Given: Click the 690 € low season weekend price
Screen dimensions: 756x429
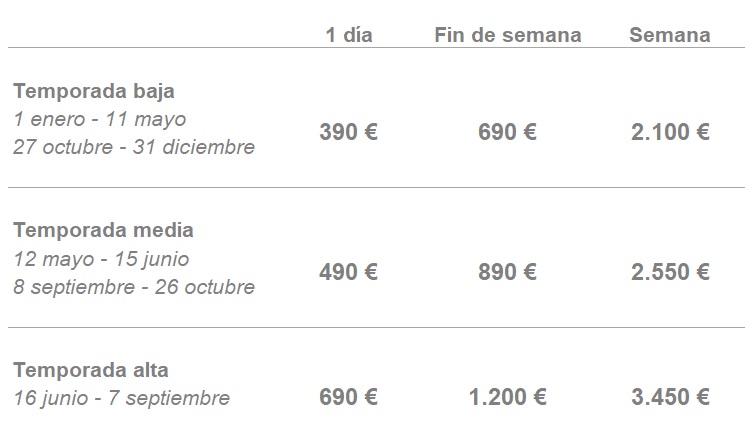Looking at the screenshot, I should [x=508, y=132].
